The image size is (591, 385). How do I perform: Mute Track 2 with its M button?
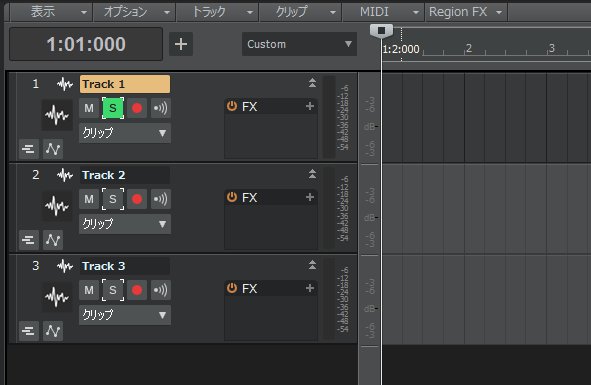click(x=89, y=199)
